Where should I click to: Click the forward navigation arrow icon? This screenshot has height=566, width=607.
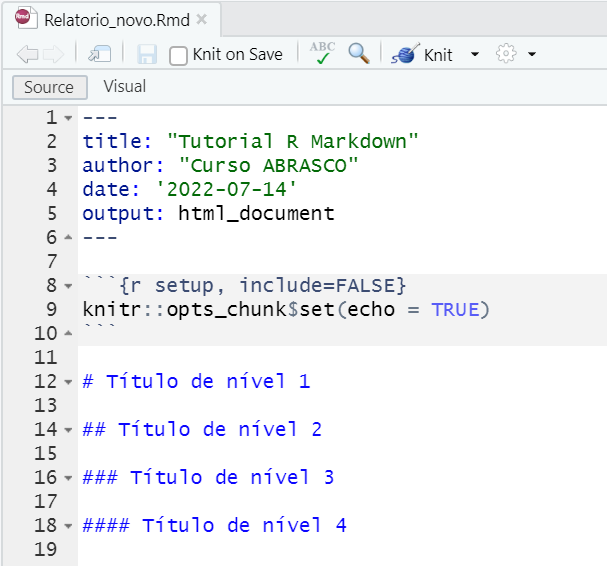point(53,54)
